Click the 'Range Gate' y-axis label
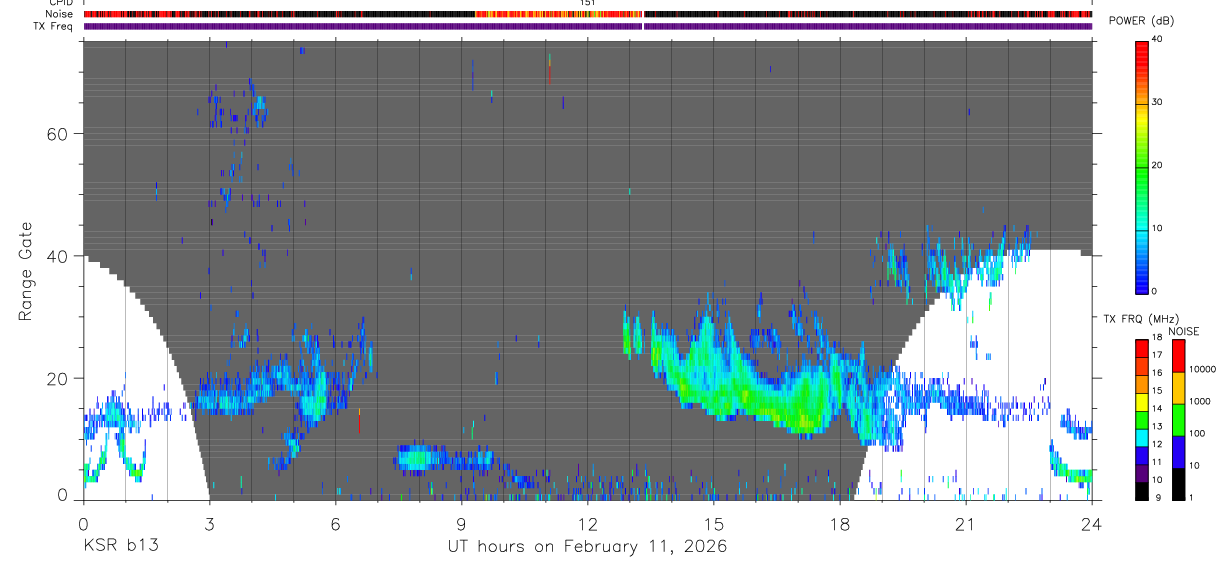Viewport: 1228px width, 567px height. [x=26, y=271]
